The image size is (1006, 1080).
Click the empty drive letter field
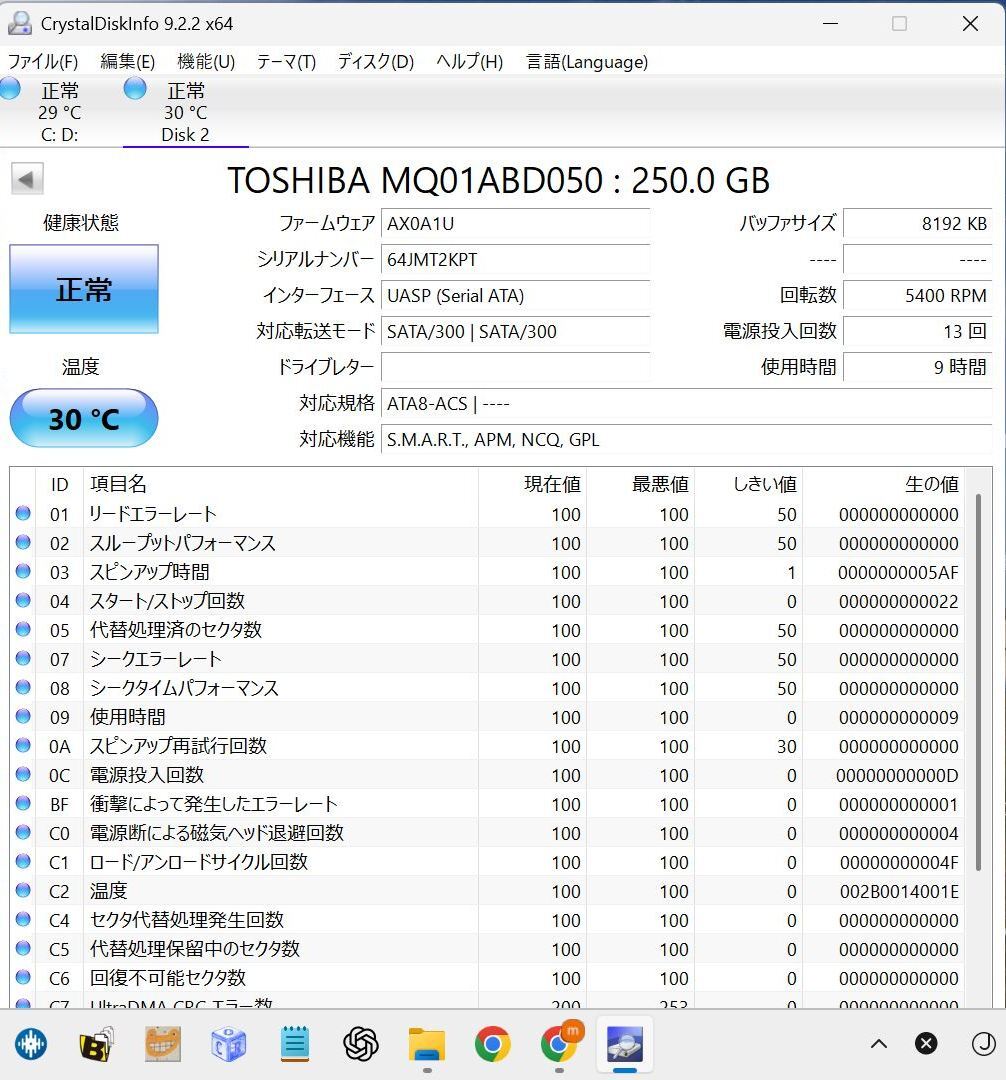pyautogui.click(x=515, y=367)
